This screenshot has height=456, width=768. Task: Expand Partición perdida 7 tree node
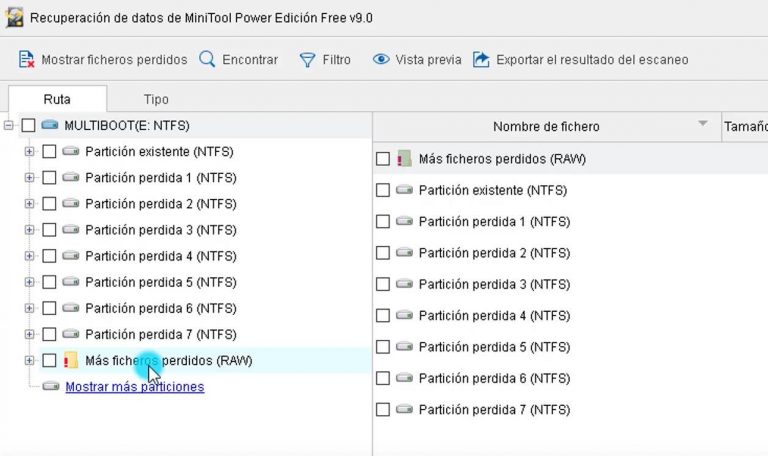(29, 334)
